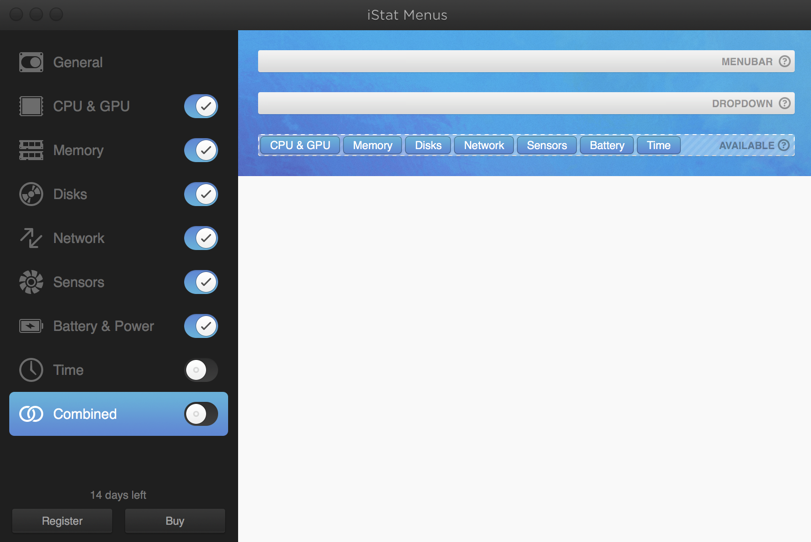This screenshot has height=542, width=811.
Task: Pick the Battery available chip
Action: tap(607, 145)
